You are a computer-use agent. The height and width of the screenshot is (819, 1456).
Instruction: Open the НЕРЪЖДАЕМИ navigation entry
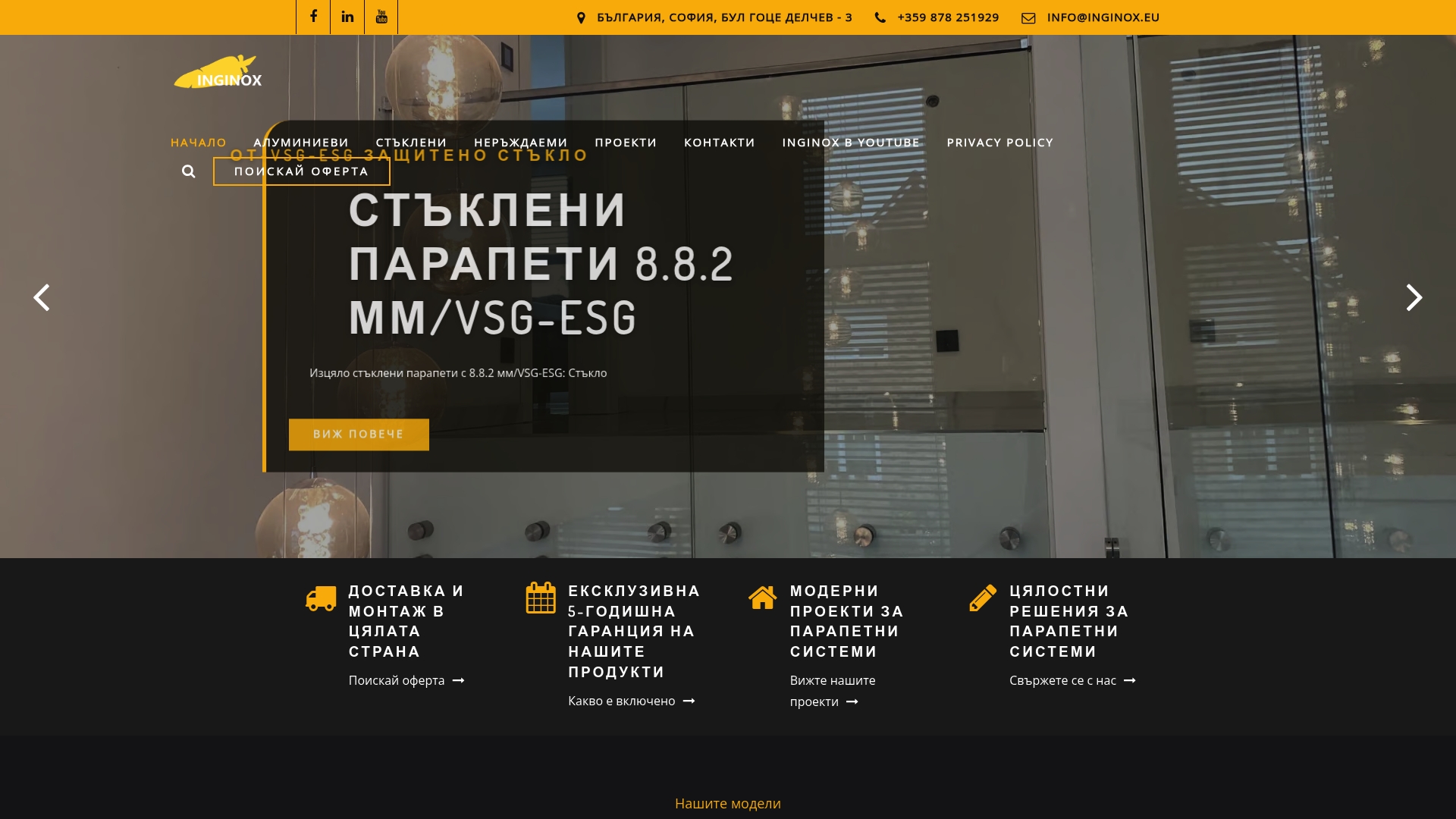point(519,143)
